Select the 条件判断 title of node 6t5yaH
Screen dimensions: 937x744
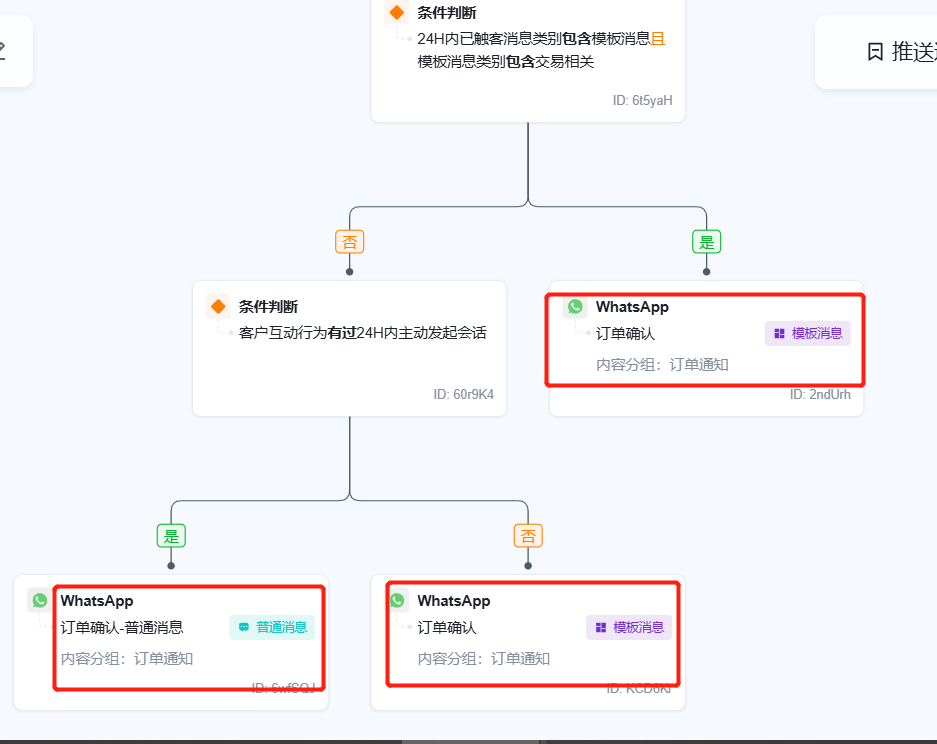tap(447, 13)
